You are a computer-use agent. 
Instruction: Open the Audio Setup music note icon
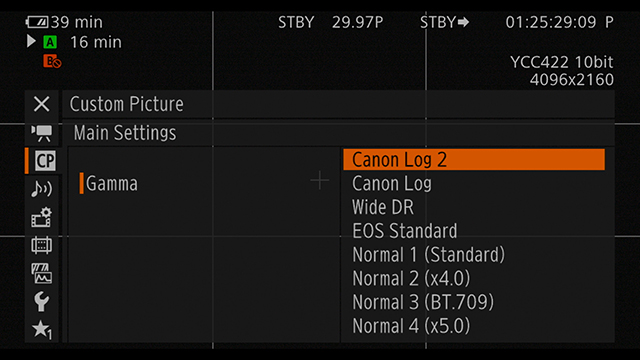[42, 189]
